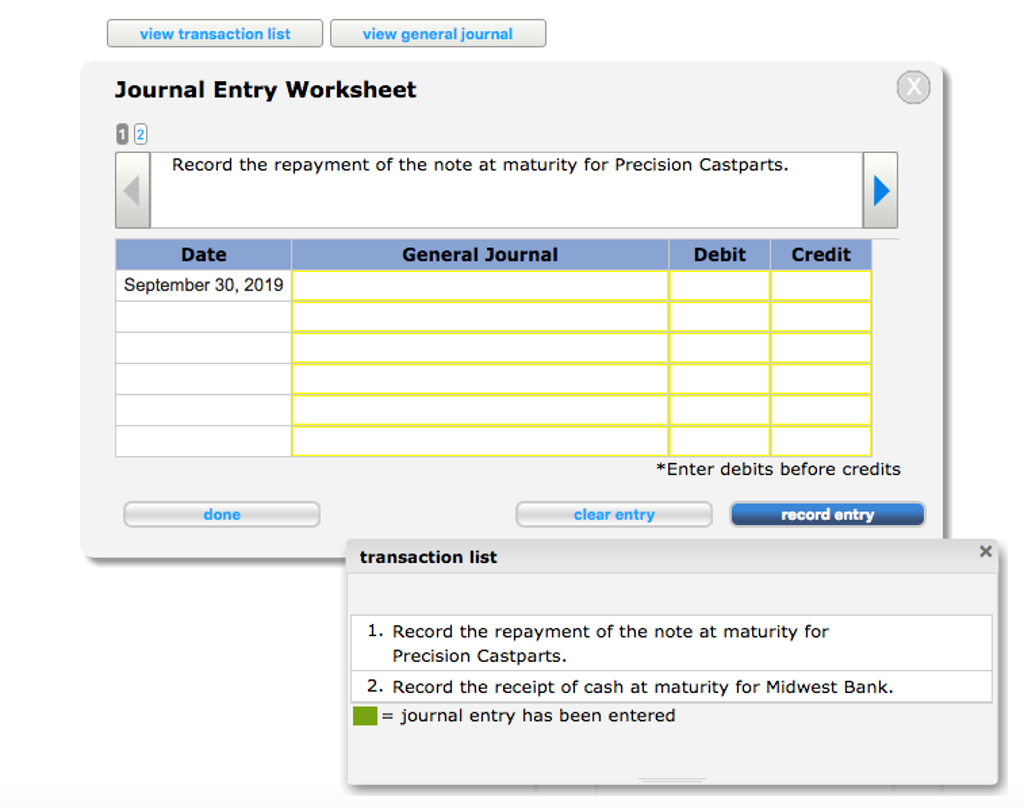This screenshot has height=808, width=1024.
Task: Select third row Credit field
Action: 821,348
